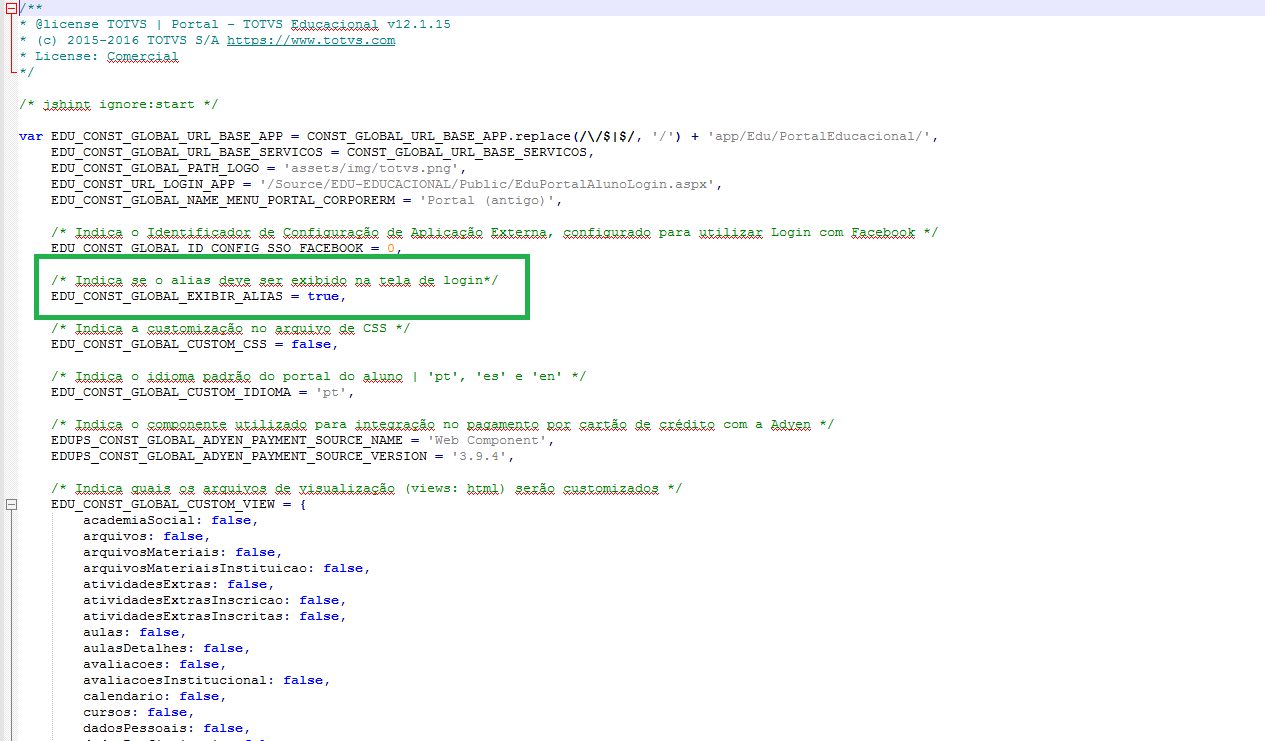The image size is (1265, 741).
Task: Click the atividadesExtras: false property
Action: 179,585
